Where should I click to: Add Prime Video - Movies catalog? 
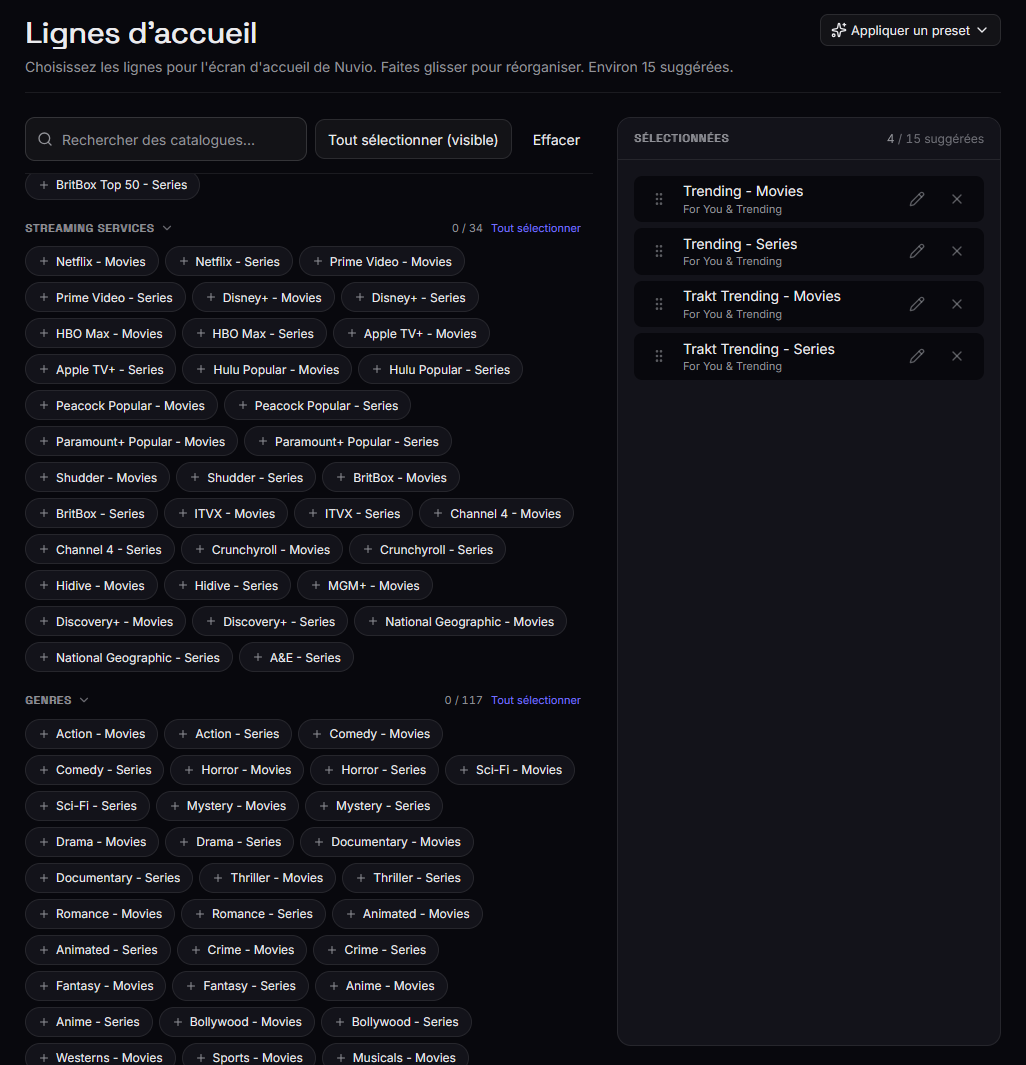(x=382, y=261)
